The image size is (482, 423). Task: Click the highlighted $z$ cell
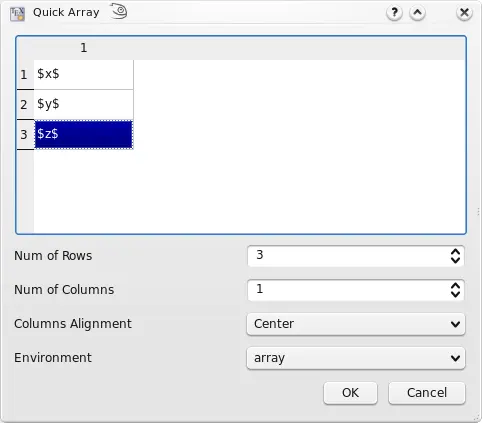tap(84, 135)
